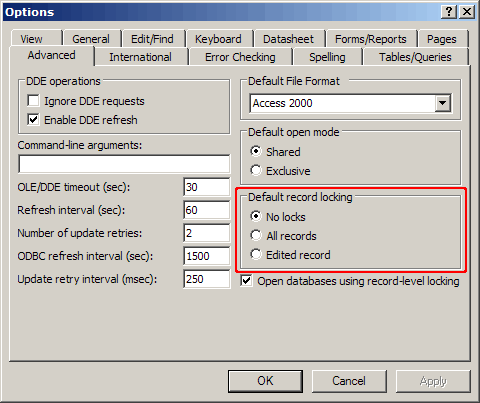
Task: Click Number of update retries field
Action: 206,233
